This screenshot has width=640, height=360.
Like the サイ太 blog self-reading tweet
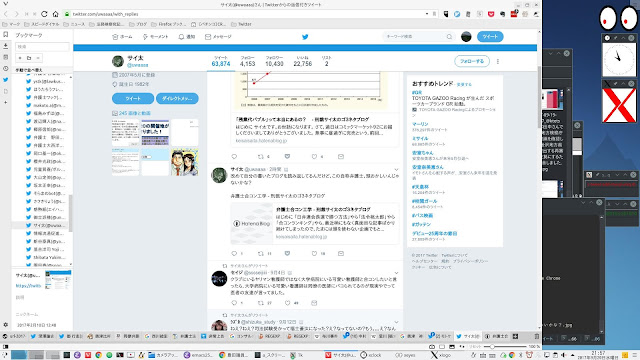click(x=314, y=253)
